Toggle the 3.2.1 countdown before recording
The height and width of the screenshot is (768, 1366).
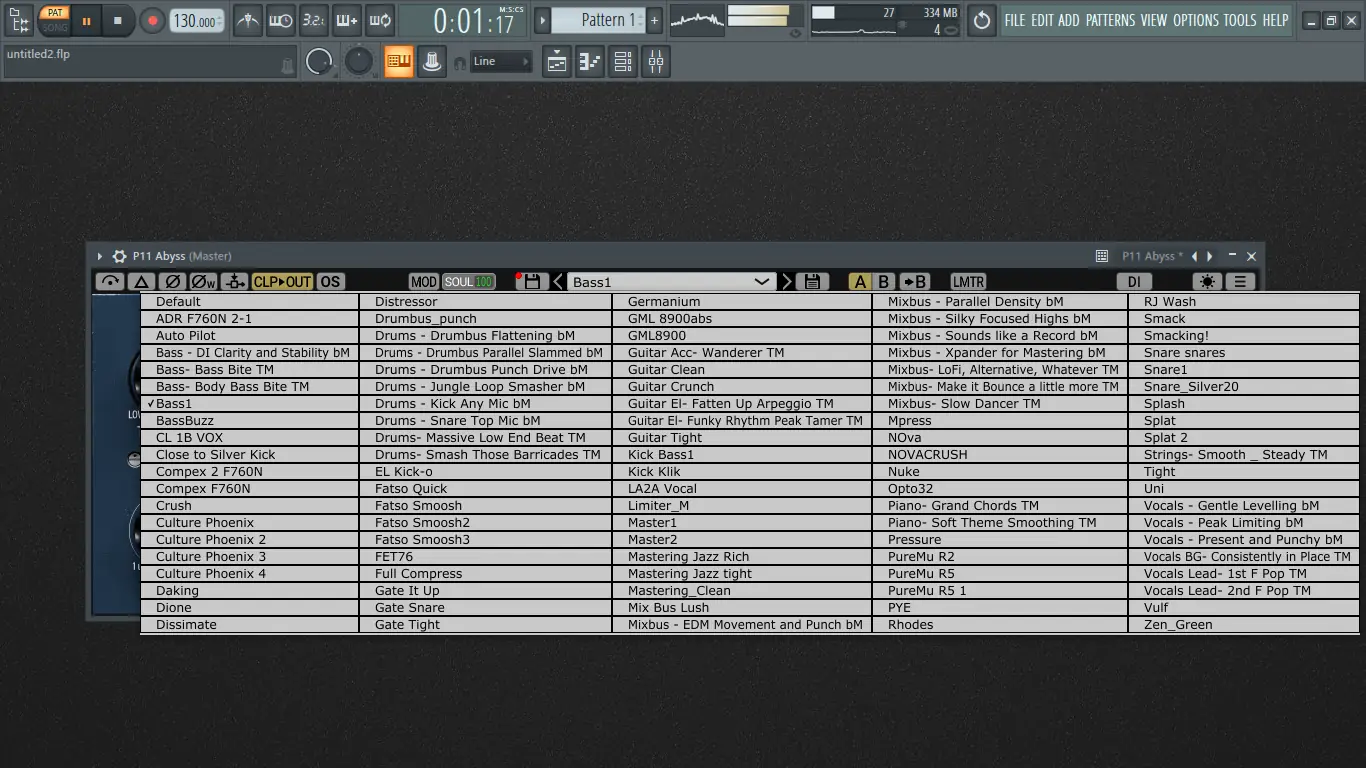tap(313, 20)
